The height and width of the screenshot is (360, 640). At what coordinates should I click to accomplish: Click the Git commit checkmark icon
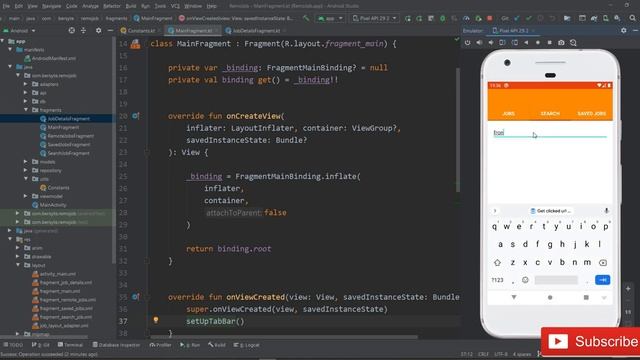[x=529, y=18]
